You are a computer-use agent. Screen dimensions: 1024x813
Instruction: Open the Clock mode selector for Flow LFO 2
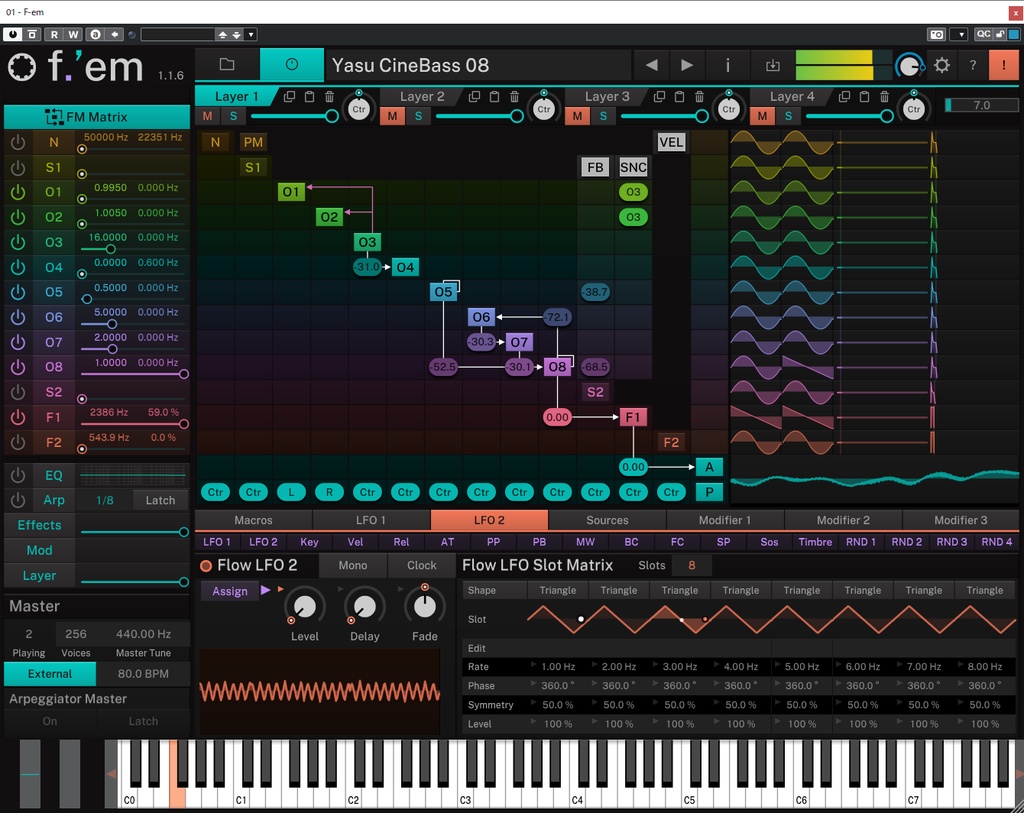tap(420, 565)
